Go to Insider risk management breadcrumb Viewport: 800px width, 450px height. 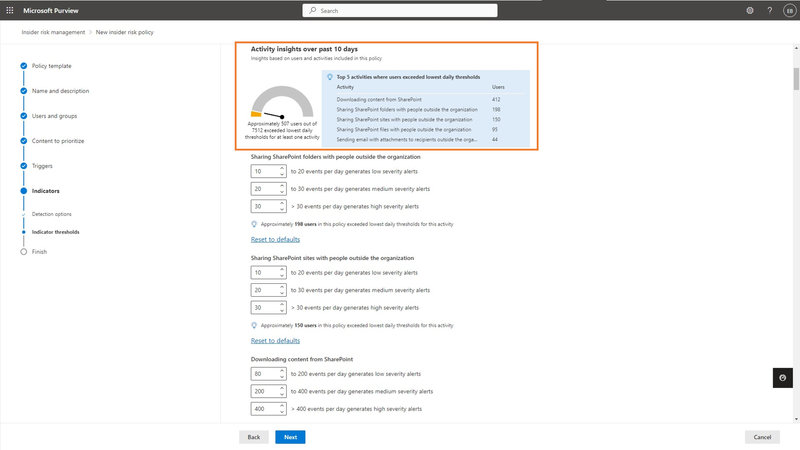pos(53,32)
